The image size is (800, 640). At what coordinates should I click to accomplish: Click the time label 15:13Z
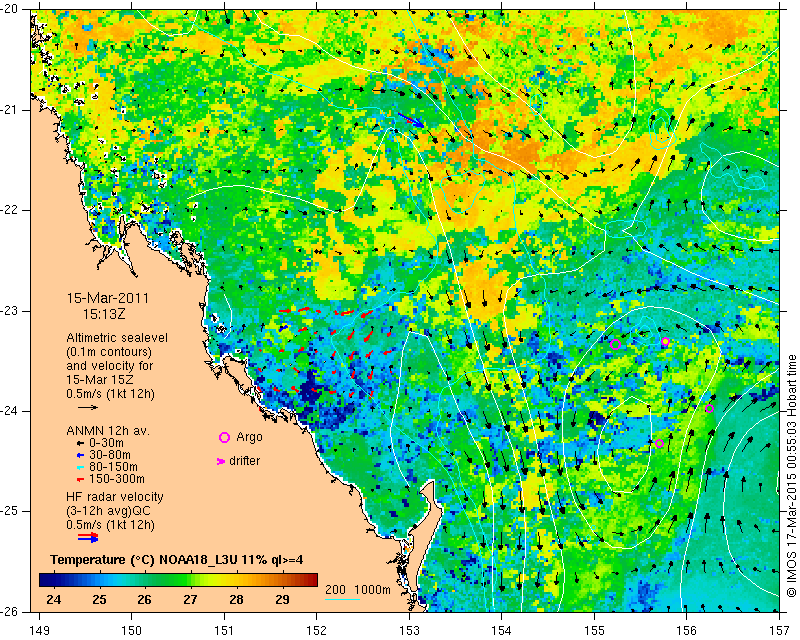pos(104,314)
